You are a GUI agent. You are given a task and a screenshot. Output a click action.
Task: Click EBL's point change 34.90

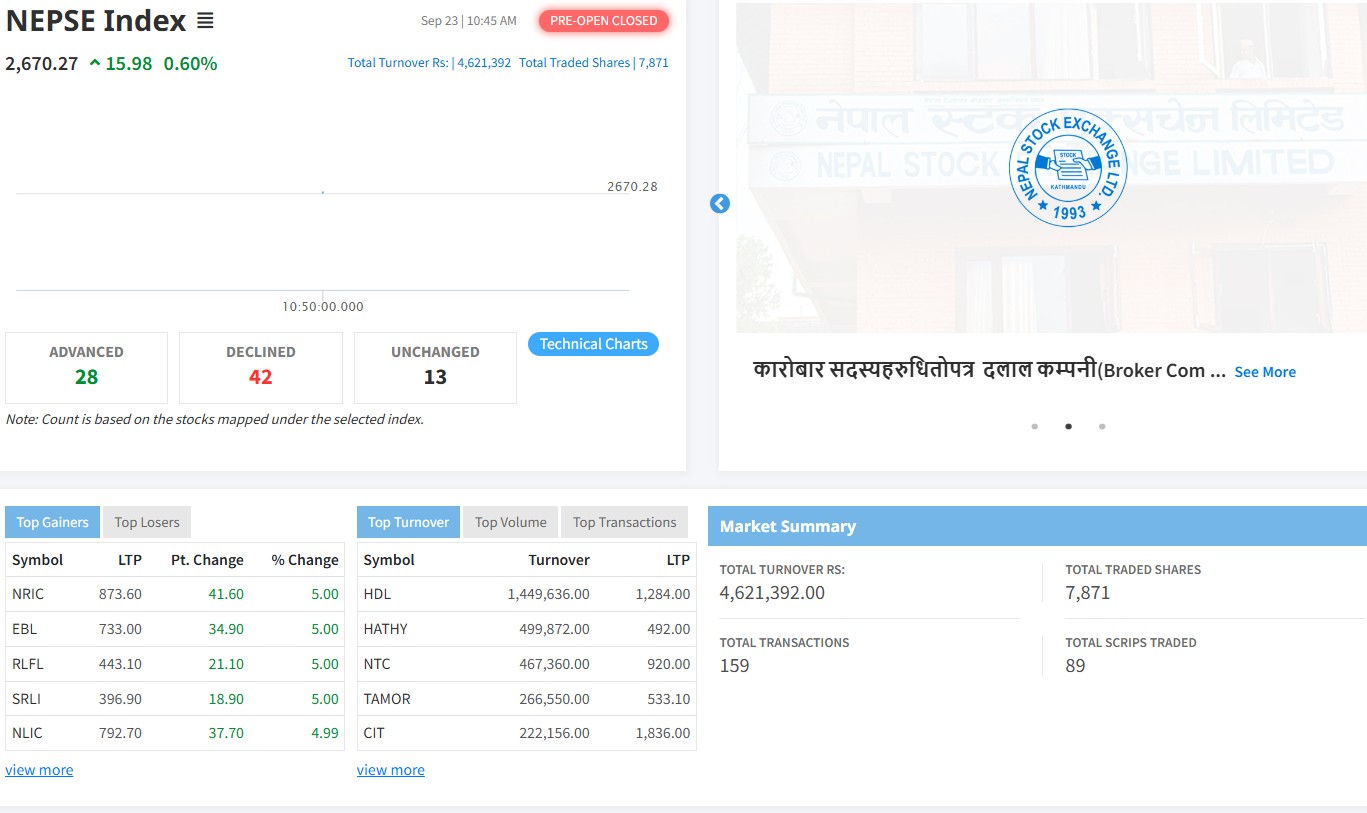[x=226, y=629]
